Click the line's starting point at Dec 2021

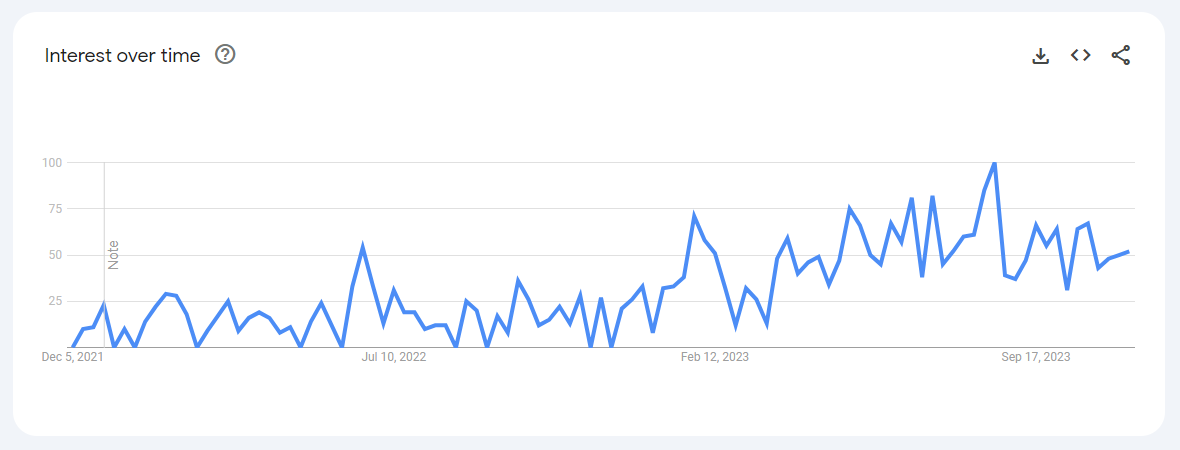tap(73, 347)
